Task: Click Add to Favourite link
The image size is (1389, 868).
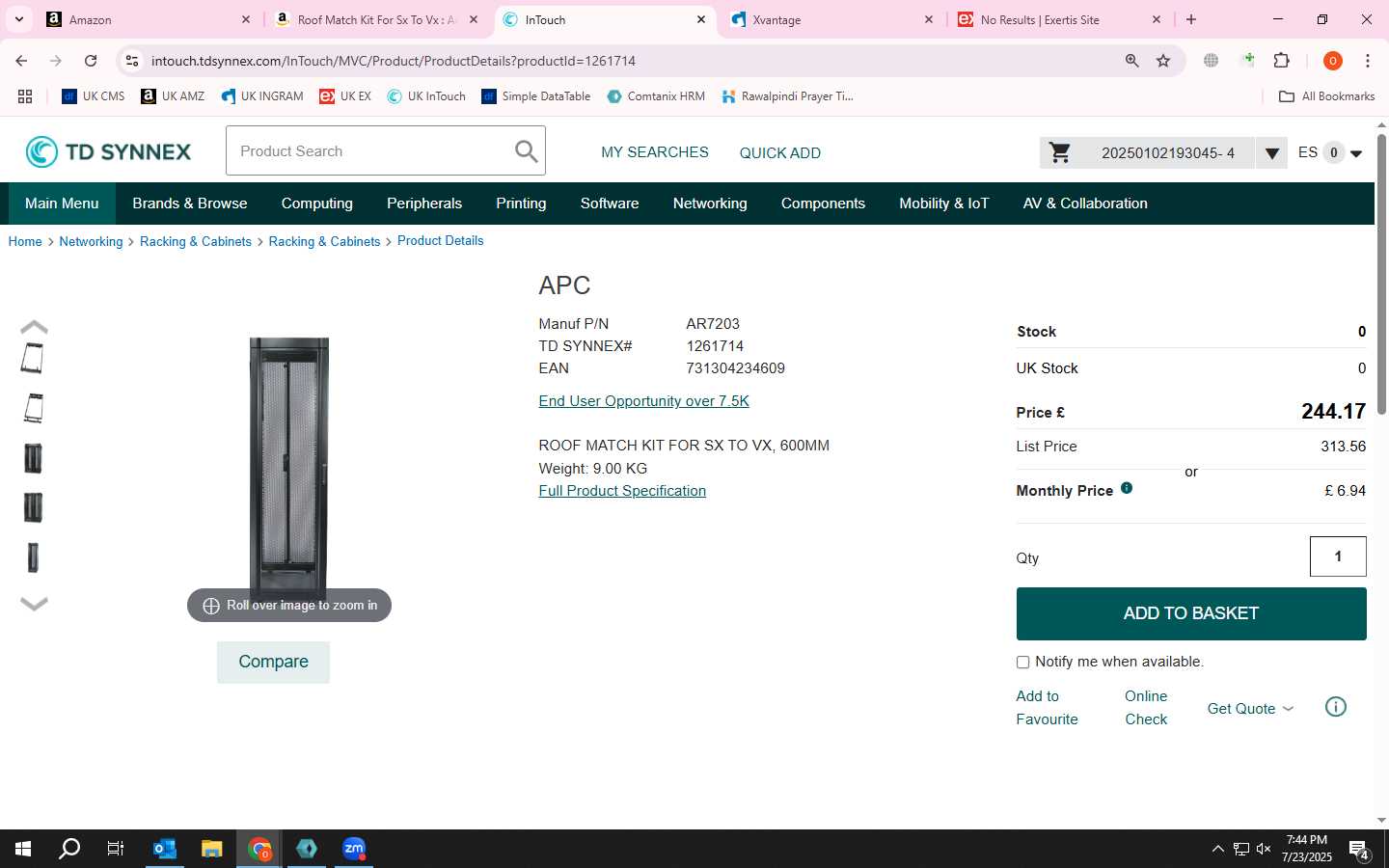Action: tap(1047, 708)
